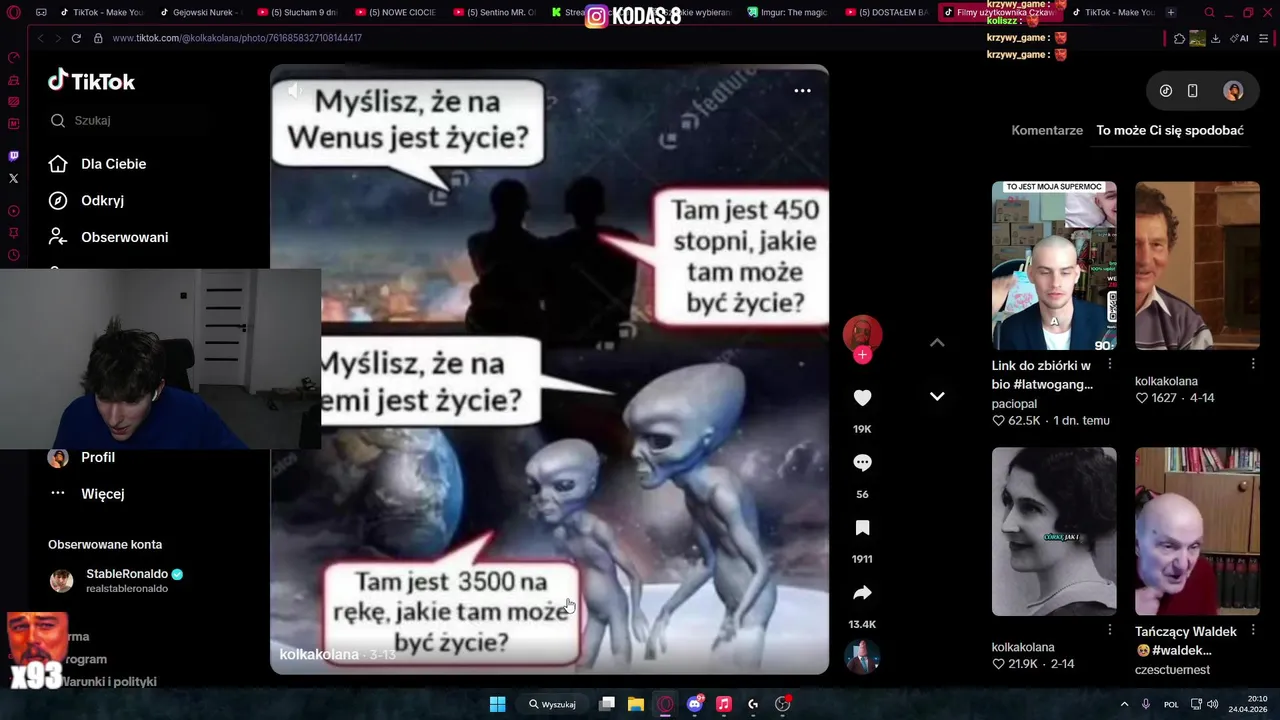Image resolution: width=1280 pixels, height=720 pixels.
Task: Switch to the Komentarze tab
Action: click(x=1047, y=130)
